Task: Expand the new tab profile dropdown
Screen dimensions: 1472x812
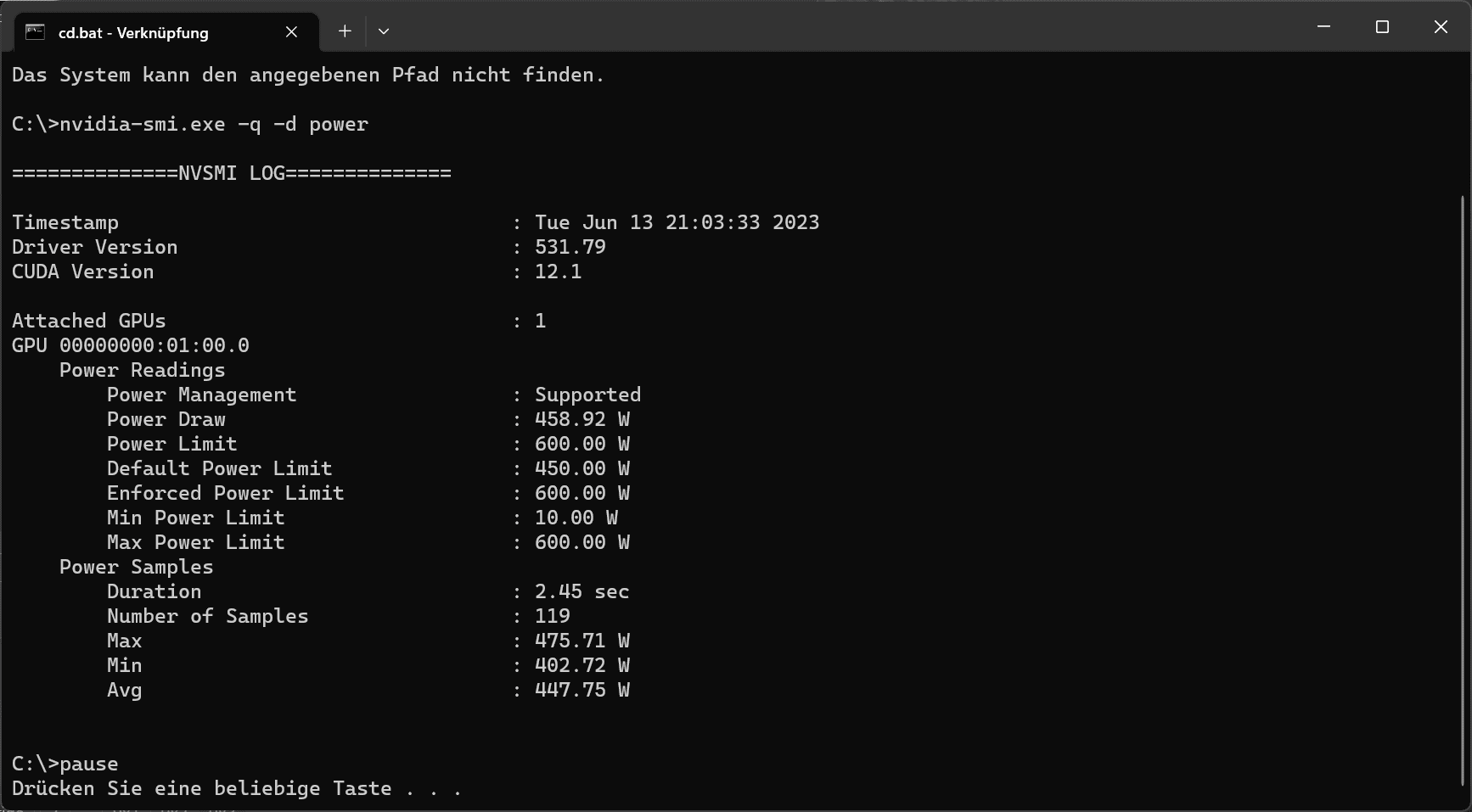Action: [384, 31]
